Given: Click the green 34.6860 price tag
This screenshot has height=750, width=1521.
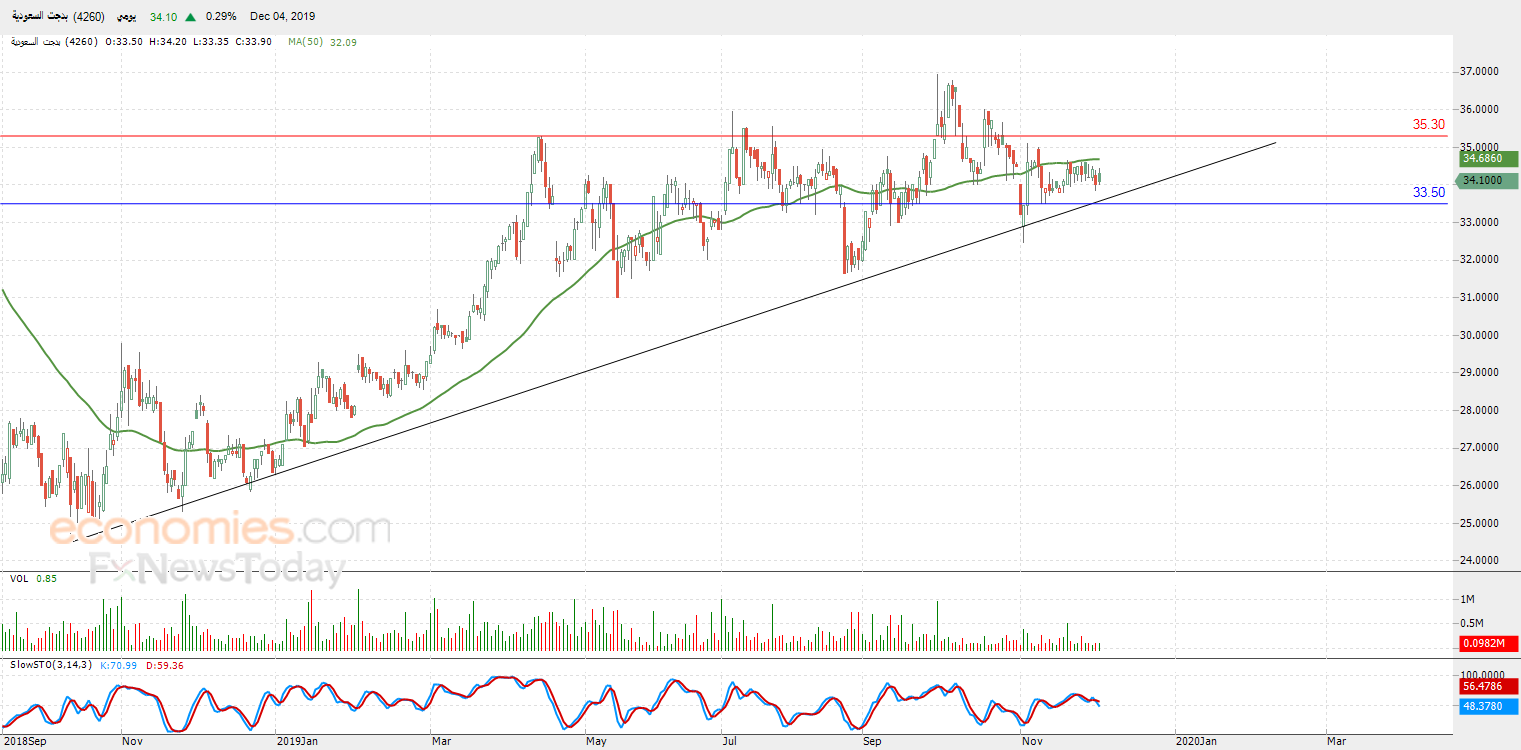Looking at the screenshot, I should pos(1489,158).
